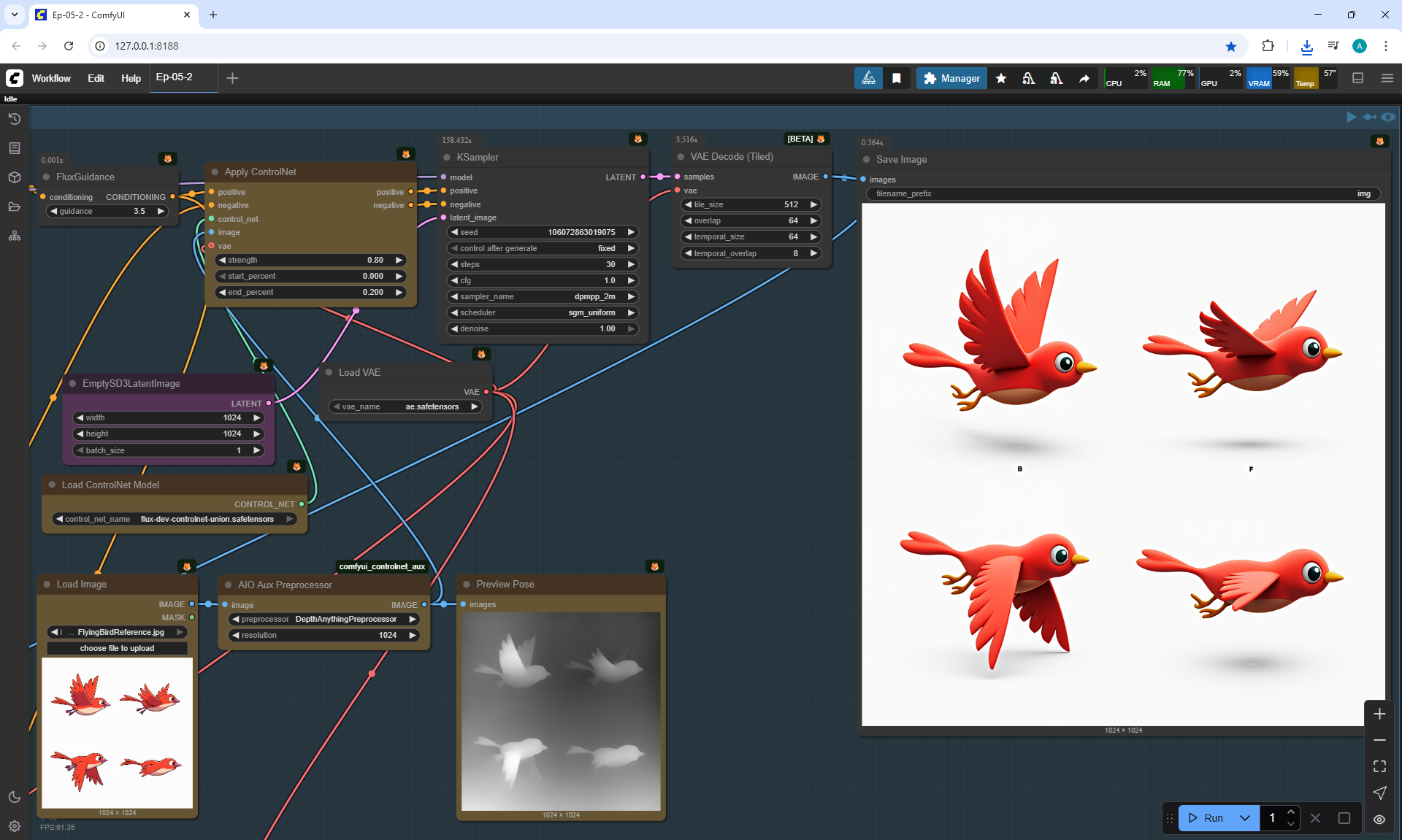The height and width of the screenshot is (840, 1402).
Task: Click the bookmark icon in toolbar
Action: click(x=896, y=78)
